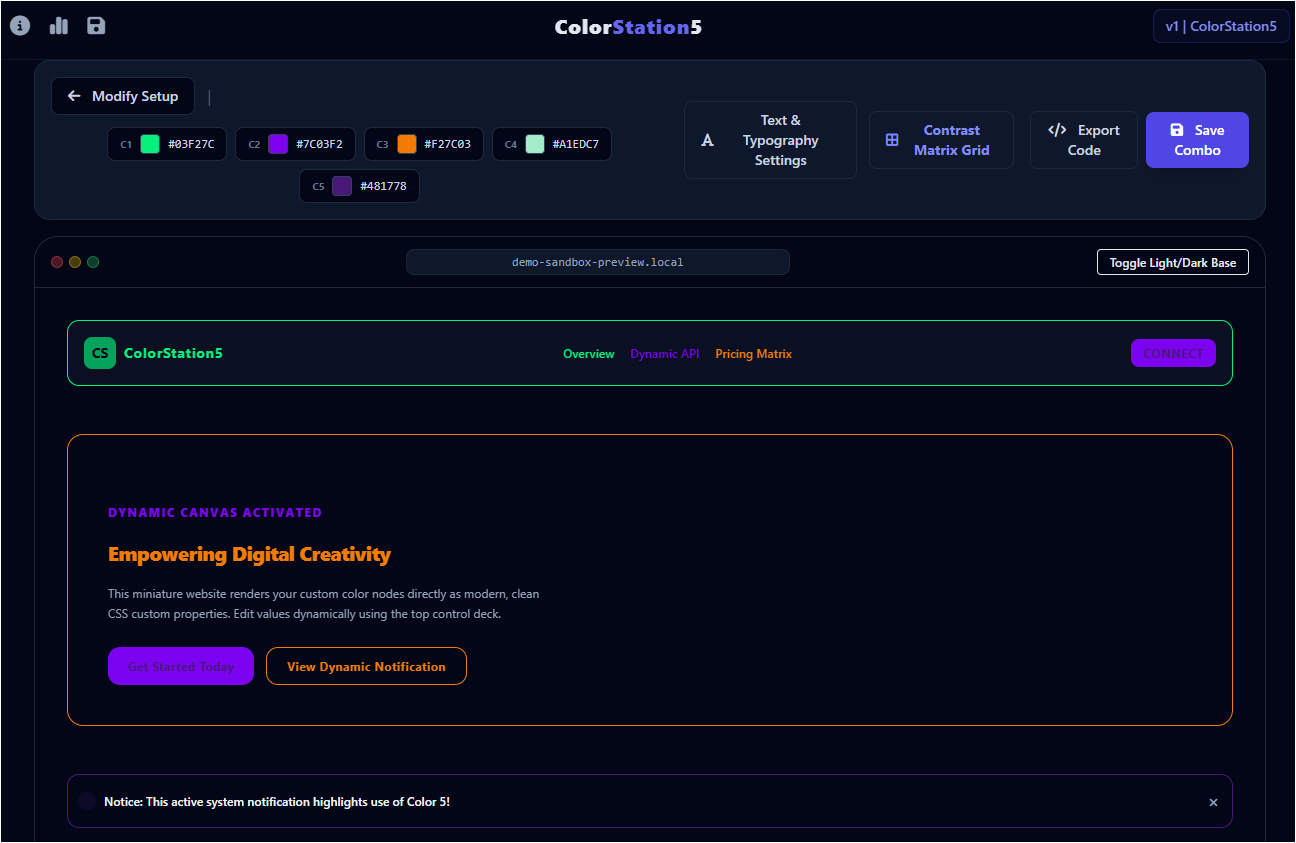Click the CS logo badge in preview navbar
The height and width of the screenshot is (843, 1296).
(x=100, y=353)
